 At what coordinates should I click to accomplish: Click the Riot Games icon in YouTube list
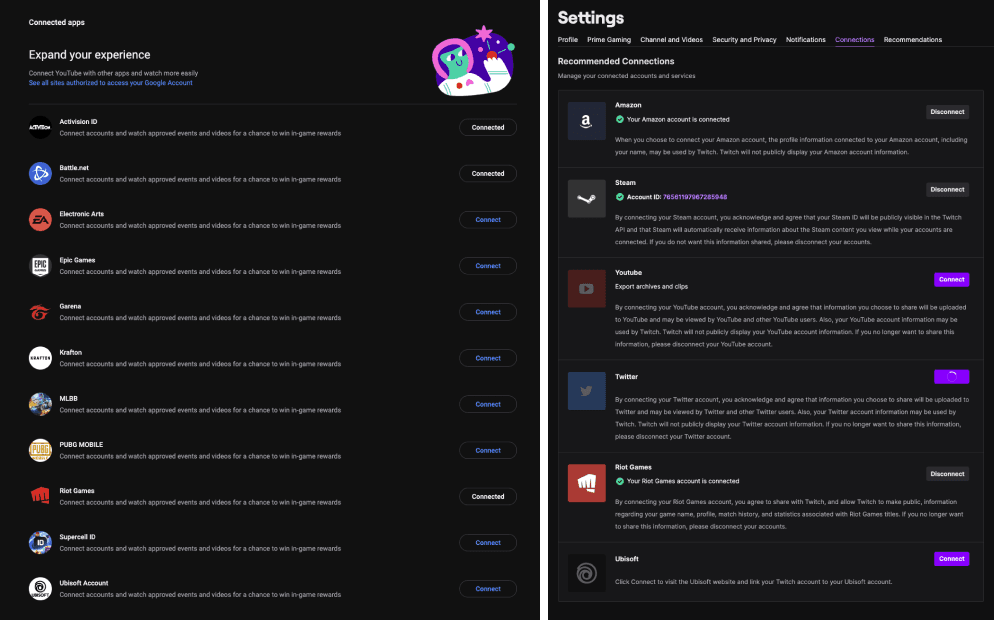(40, 496)
